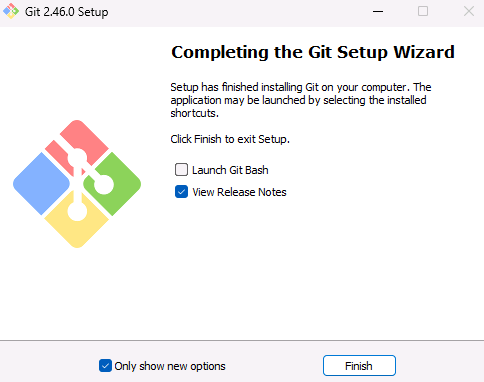Click the 'Click Finish to exit Setup.' text
Image resolution: width=484 pixels, height=382 pixels.
point(230,139)
